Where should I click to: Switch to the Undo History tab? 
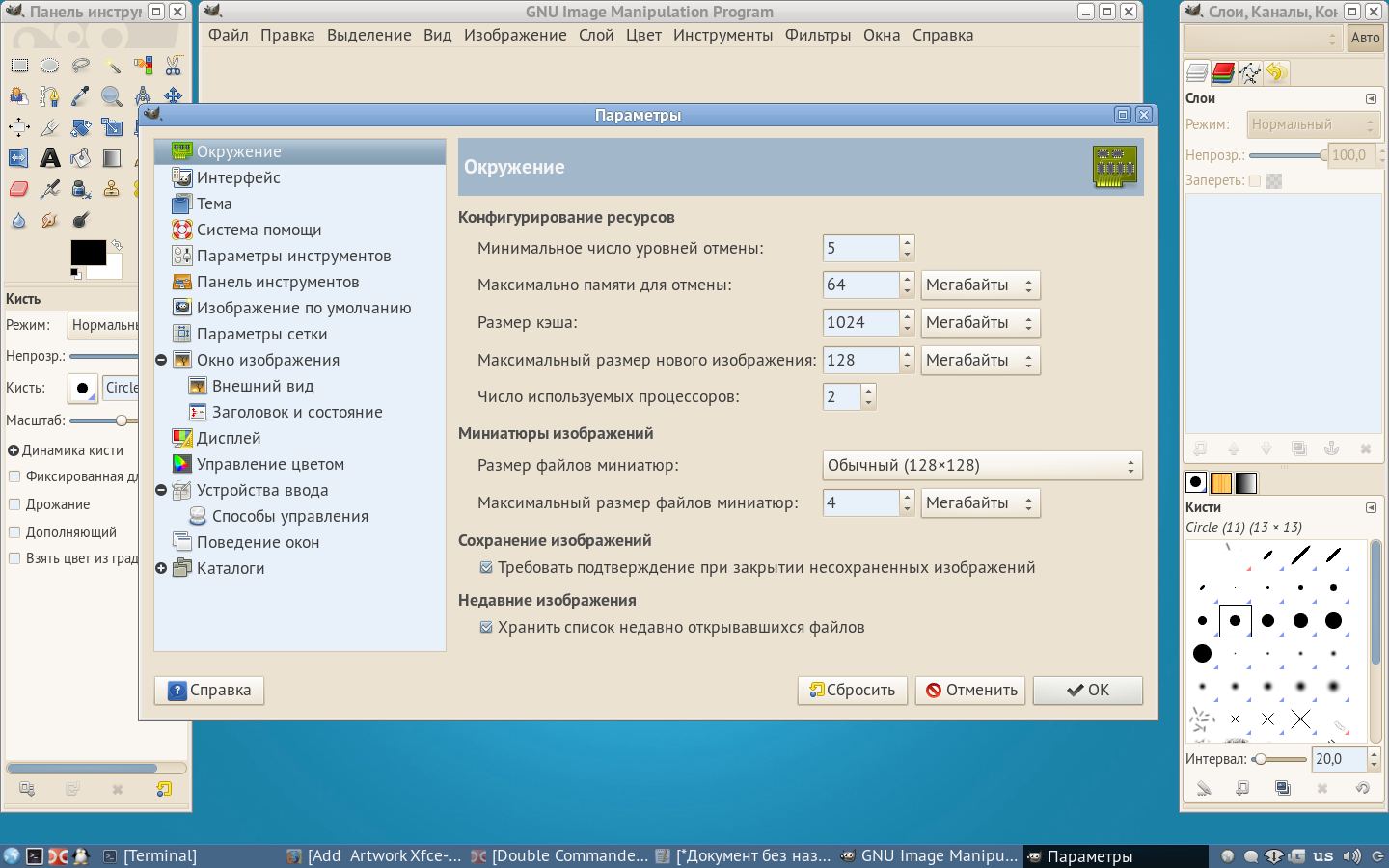pyautogui.click(x=1275, y=72)
